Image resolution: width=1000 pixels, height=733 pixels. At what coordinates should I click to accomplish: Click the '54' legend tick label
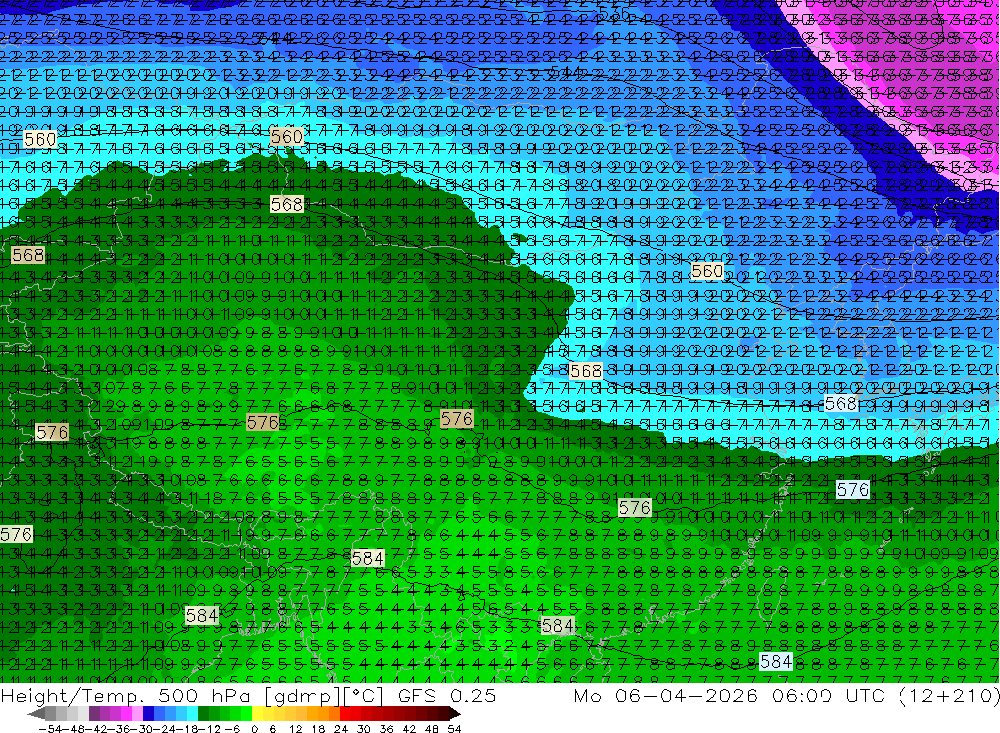pyautogui.click(x=454, y=729)
